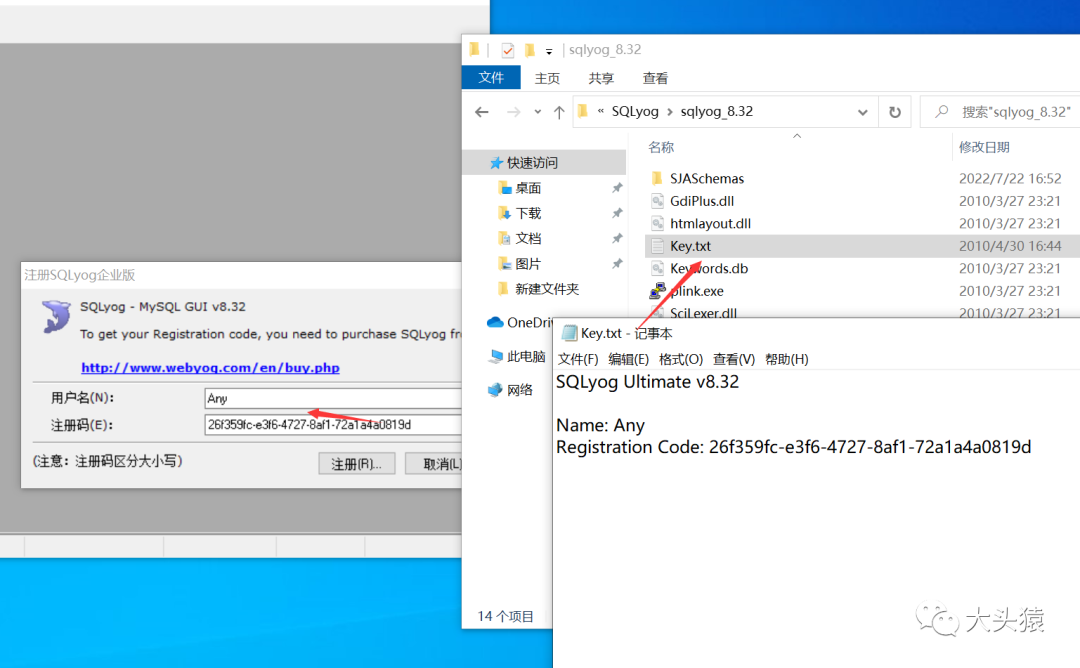Open Notepad 查看(V) menu
This screenshot has width=1080, height=668.
[734, 359]
